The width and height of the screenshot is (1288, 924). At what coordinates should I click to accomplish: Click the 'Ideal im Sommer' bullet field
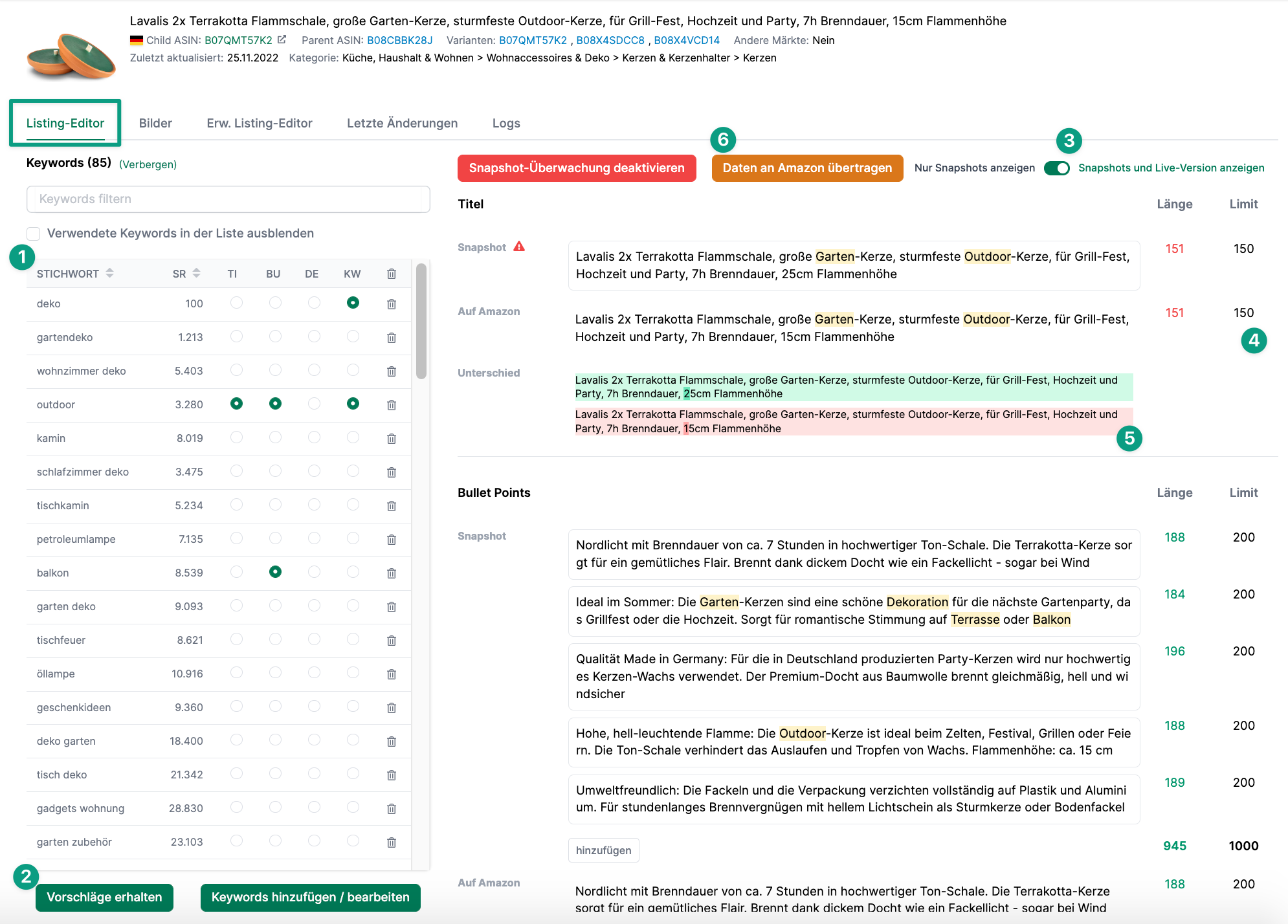coord(854,611)
